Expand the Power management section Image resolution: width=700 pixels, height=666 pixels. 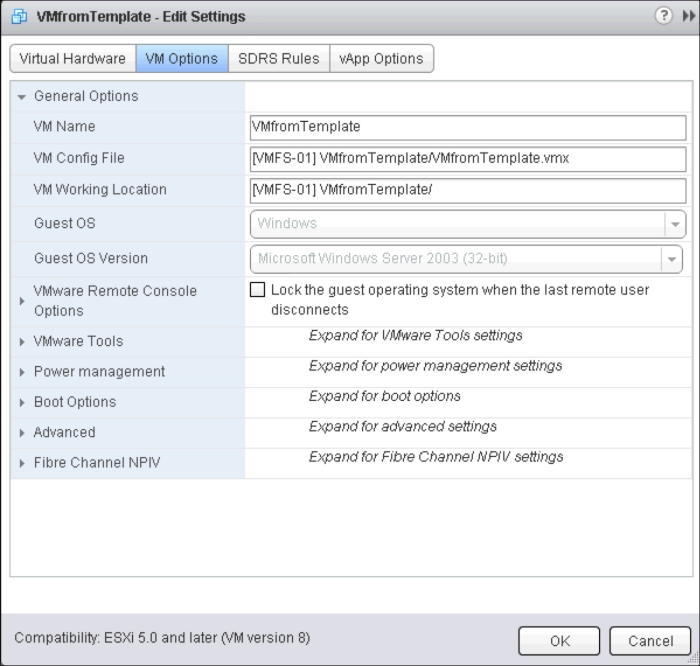point(22,372)
